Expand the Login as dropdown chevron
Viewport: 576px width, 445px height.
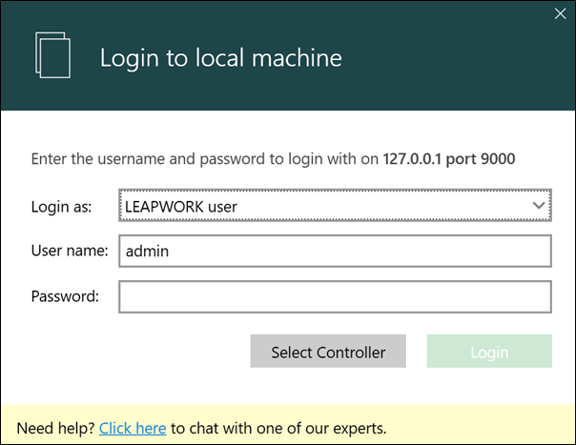click(x=539, y=205)
